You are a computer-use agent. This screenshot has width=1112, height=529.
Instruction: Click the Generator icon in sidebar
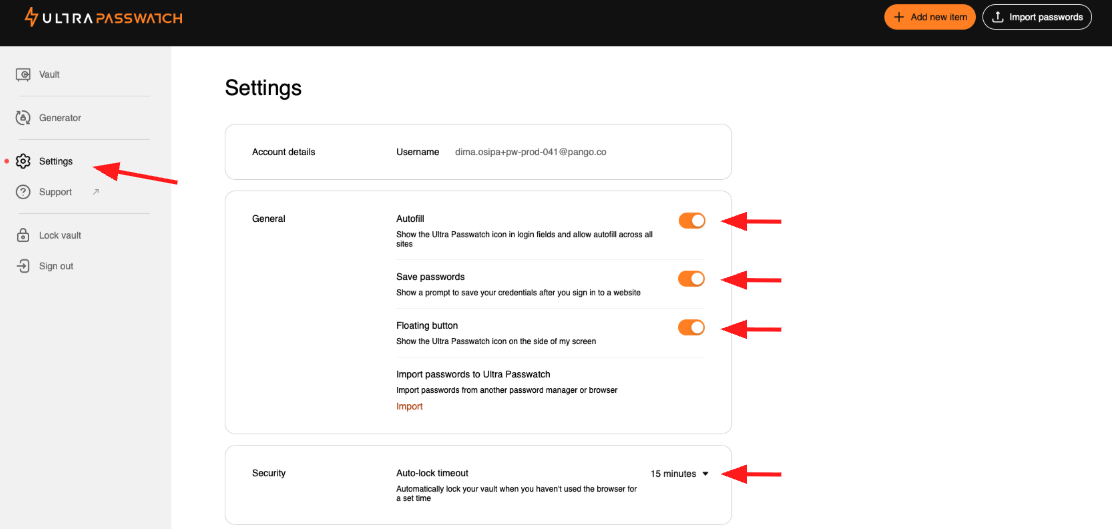pos(23,118)
